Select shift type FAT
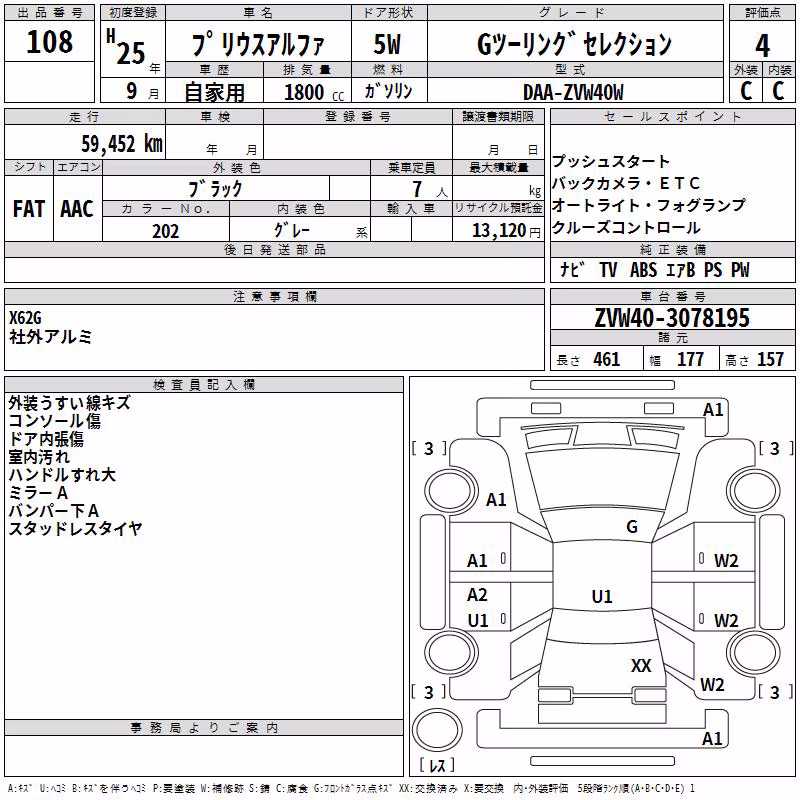The image size is (800, 800). 29,209
